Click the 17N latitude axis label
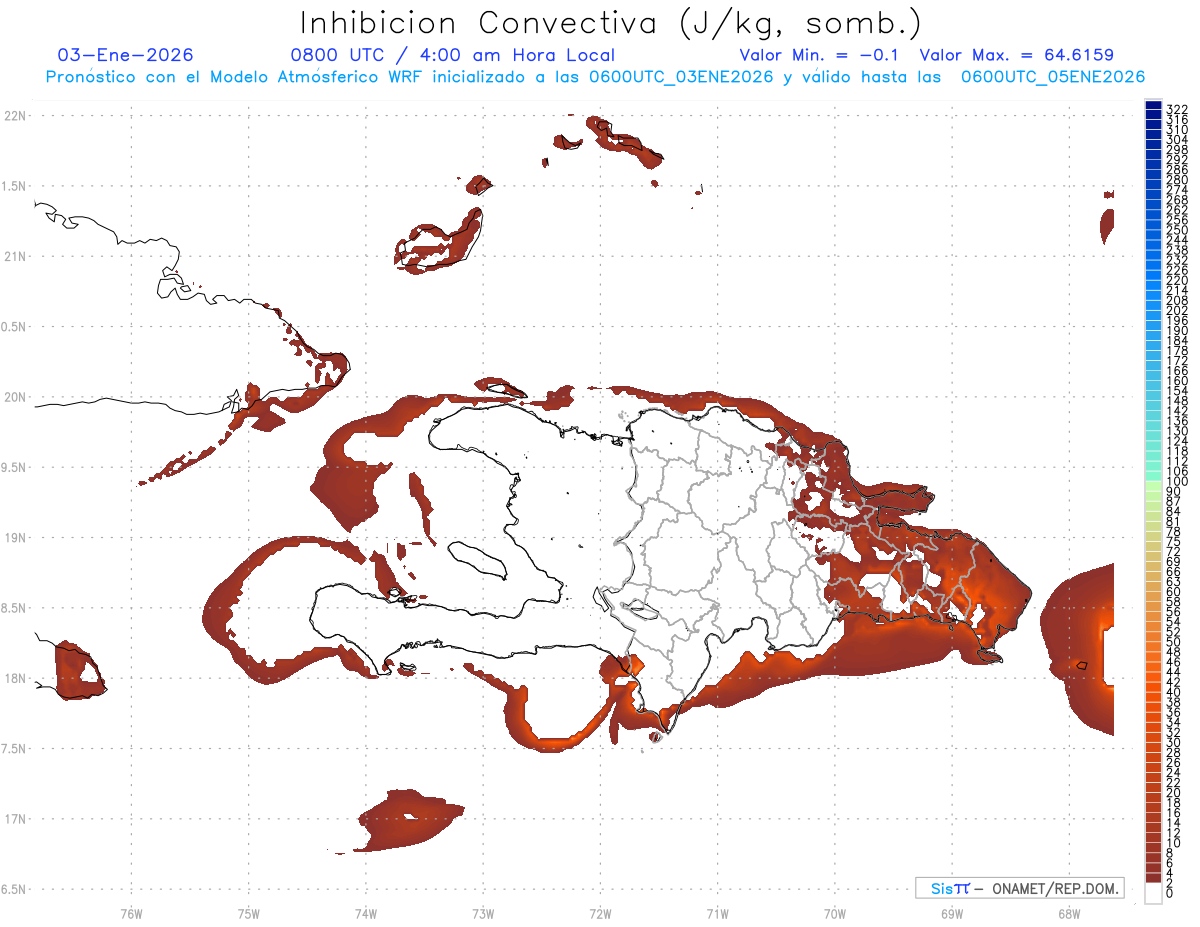This screenshot has height=927, width=1200. tap(15, 819)
